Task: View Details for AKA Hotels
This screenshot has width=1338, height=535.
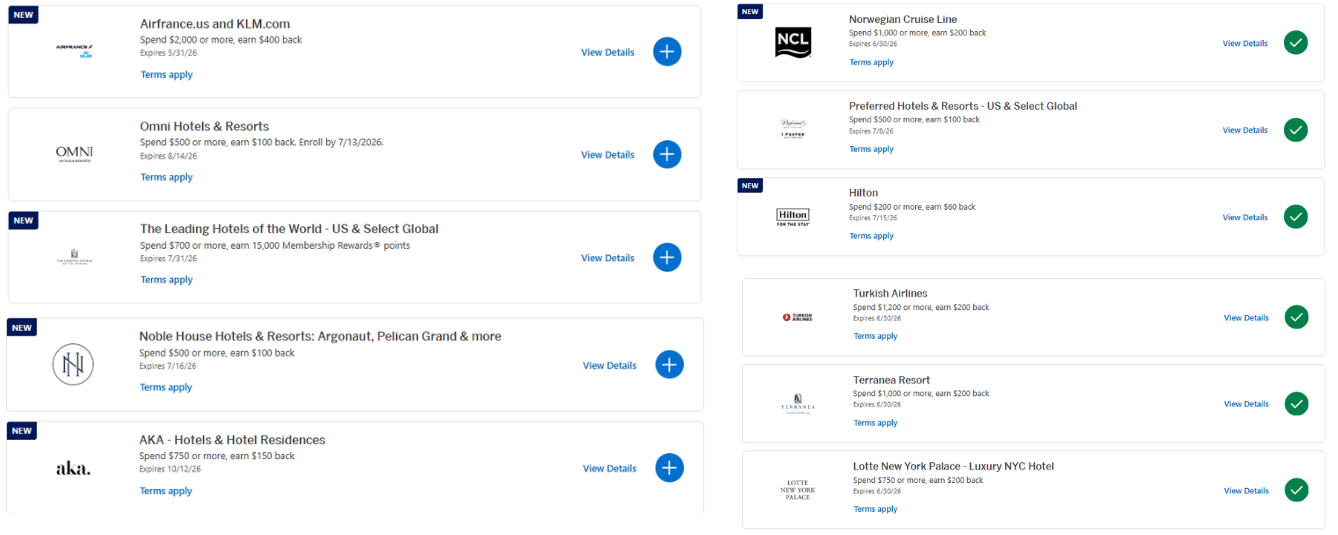Action: pos(610,468)
